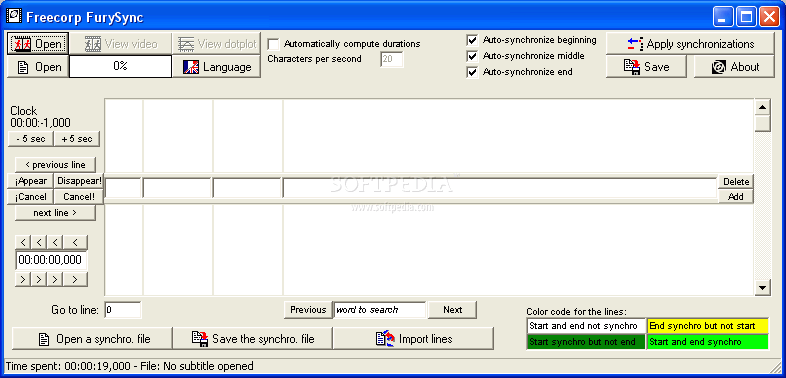The width and height of the screenshot is (786, 378).
Task: Click Apply synchronizations
Action: coord(690,44)
